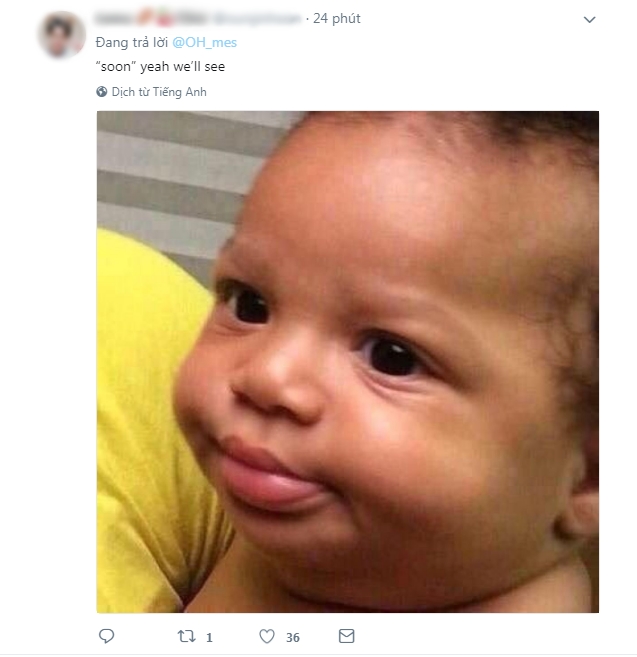
Task: Click the retweet count number 1
Action: point(209,637)
